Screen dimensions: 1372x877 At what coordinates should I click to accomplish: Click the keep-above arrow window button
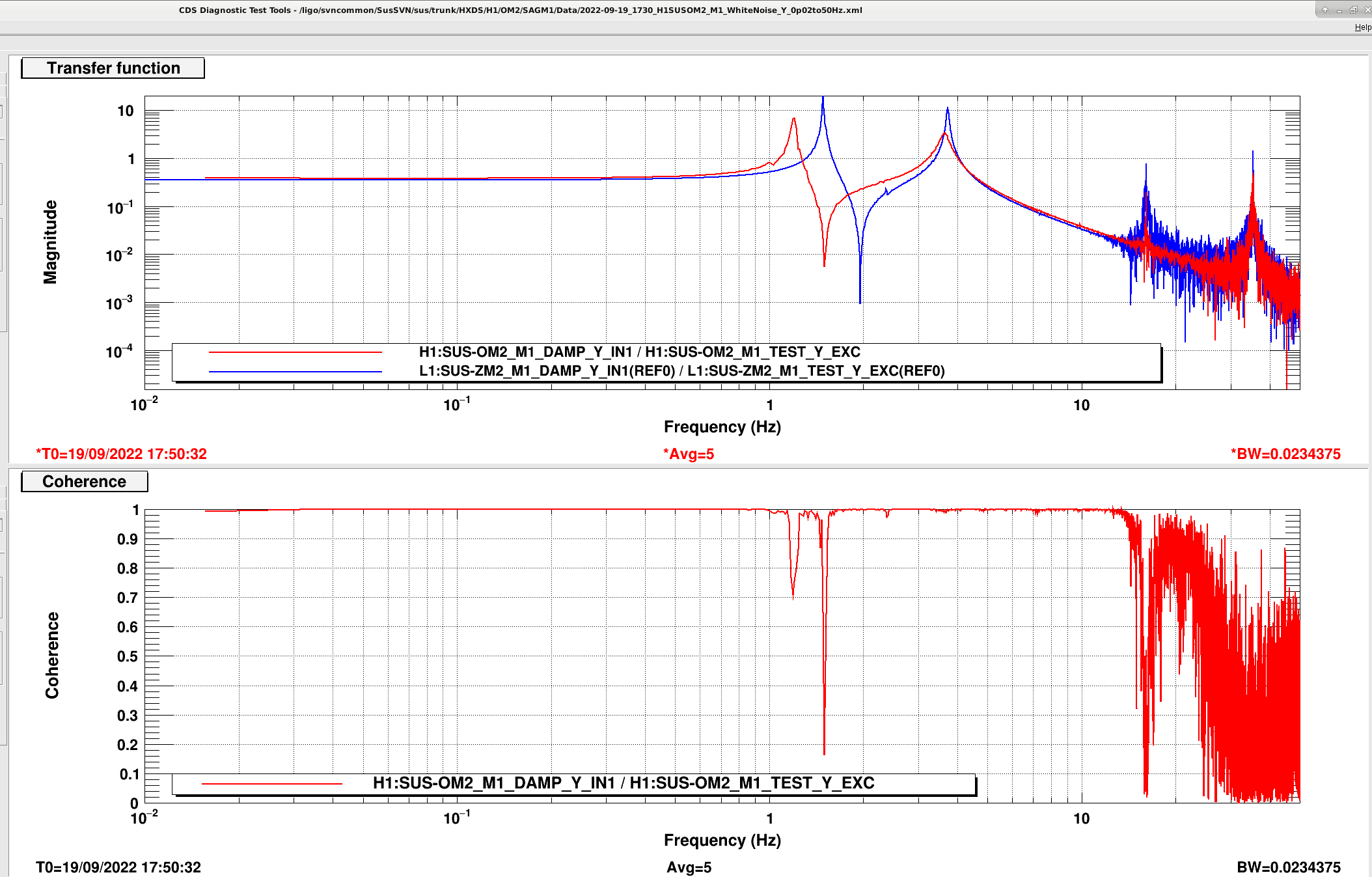(1324, 10)
